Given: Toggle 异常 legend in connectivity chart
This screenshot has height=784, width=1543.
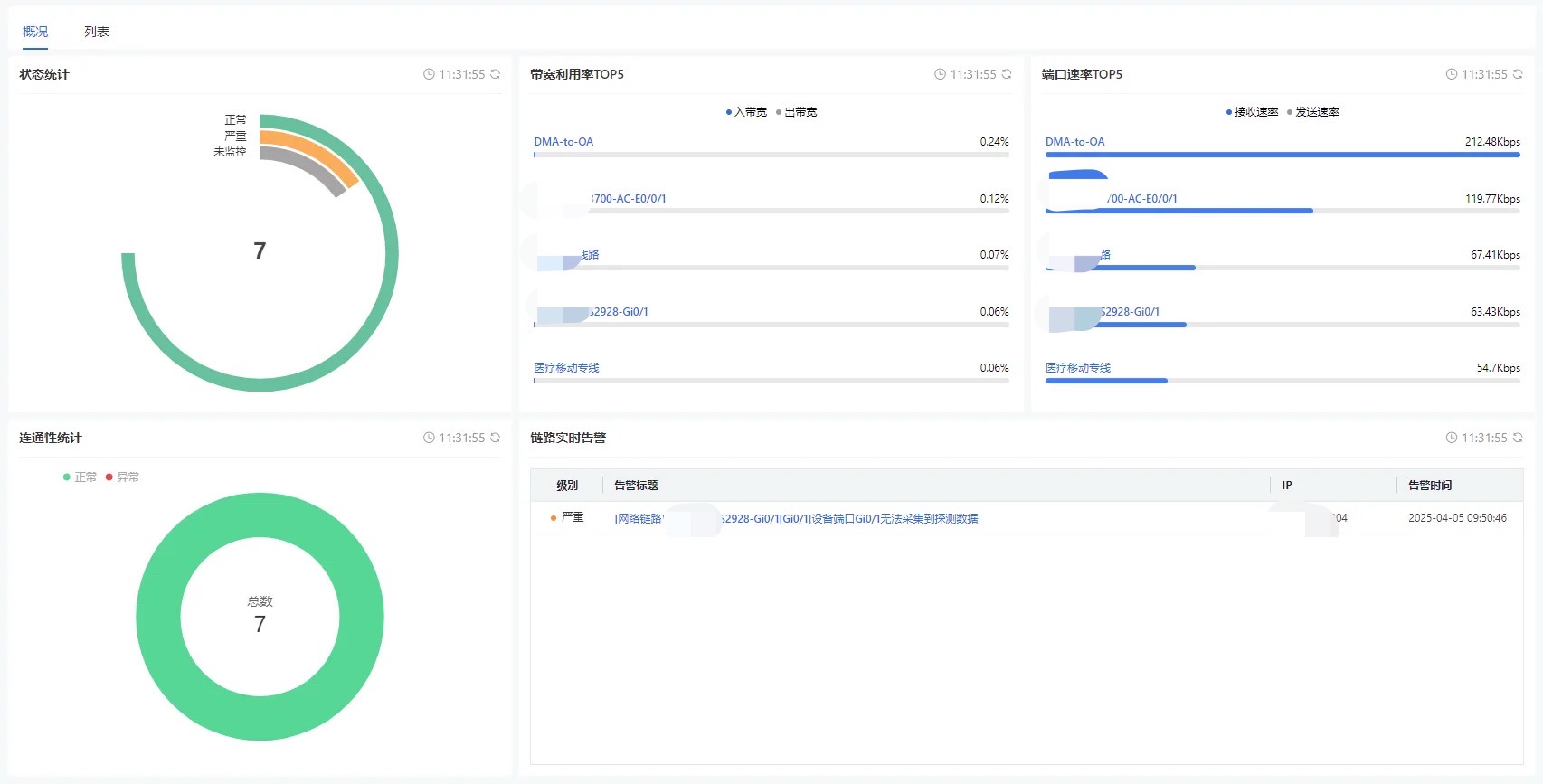Looking at the screenshot, I should (122, 477).
